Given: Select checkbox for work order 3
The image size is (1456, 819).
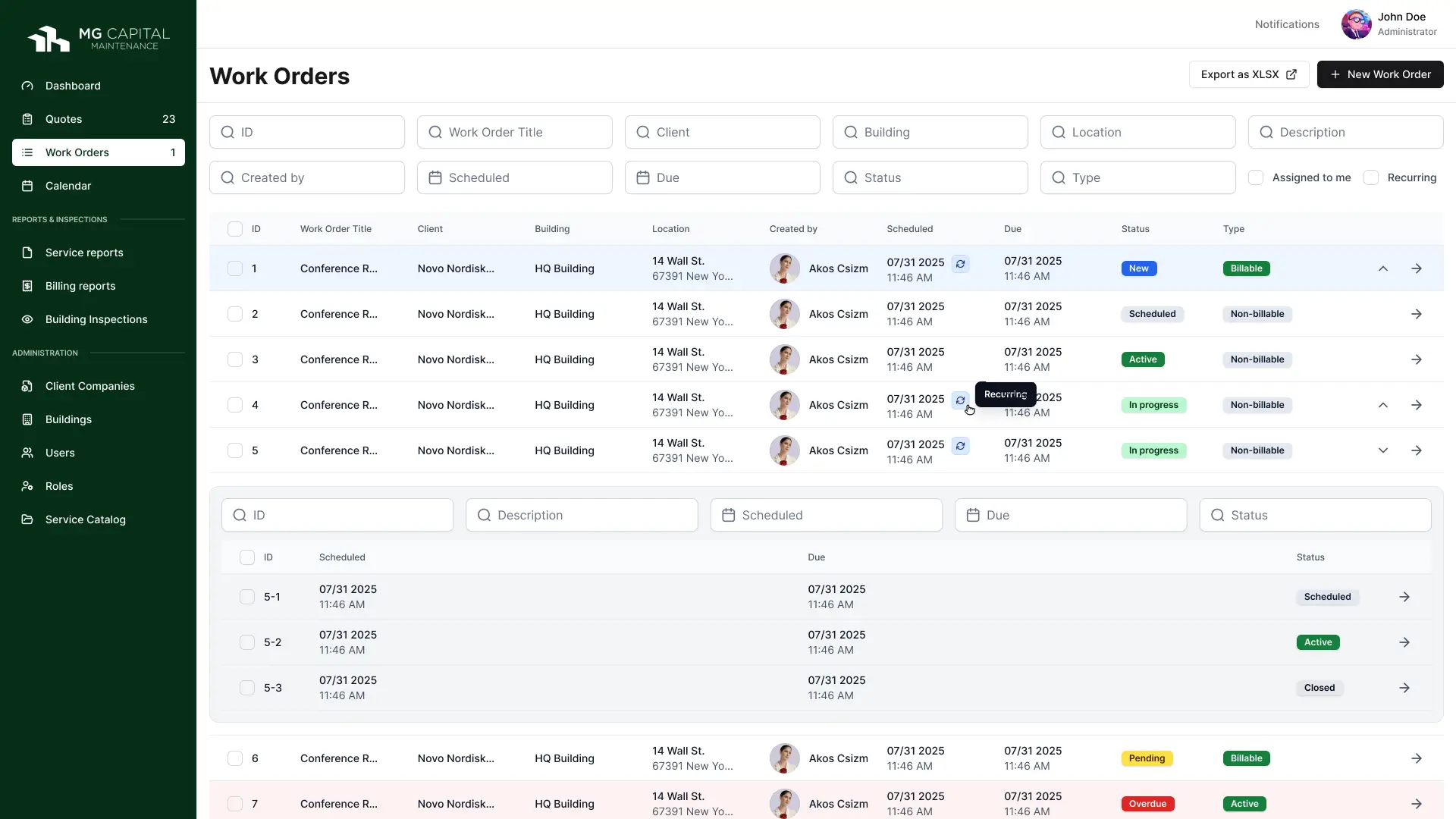Looking at the screenshot, I should [x=235, y=359].
